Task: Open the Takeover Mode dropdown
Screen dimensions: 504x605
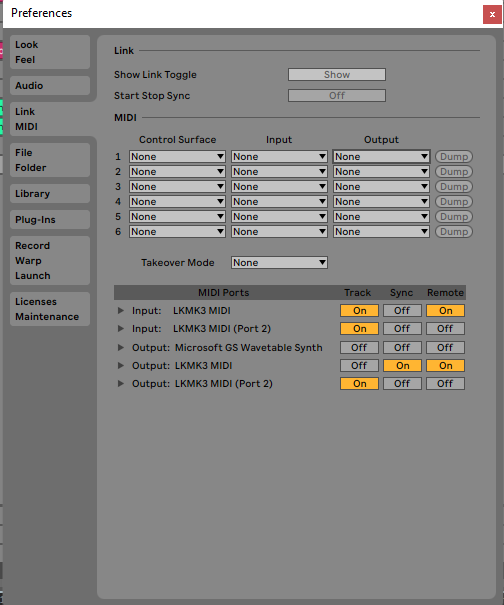Action: coord(279,263)
